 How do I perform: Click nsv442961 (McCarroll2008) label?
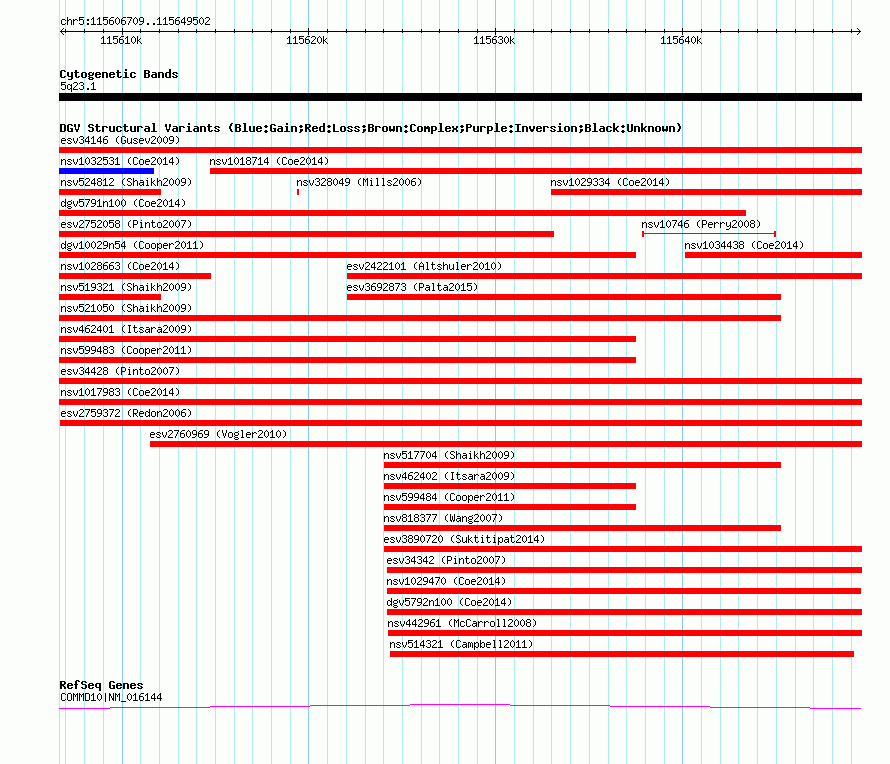462,623
